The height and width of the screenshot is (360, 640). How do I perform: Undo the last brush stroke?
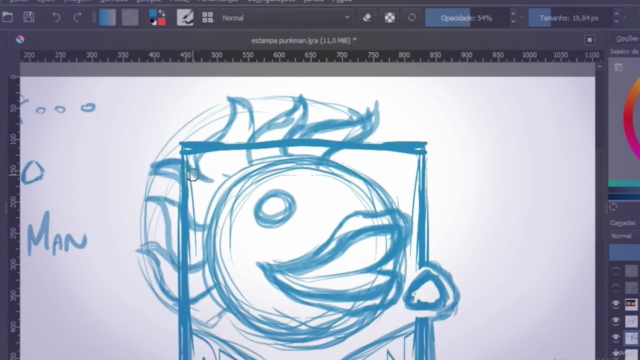(x=56, y=18)
